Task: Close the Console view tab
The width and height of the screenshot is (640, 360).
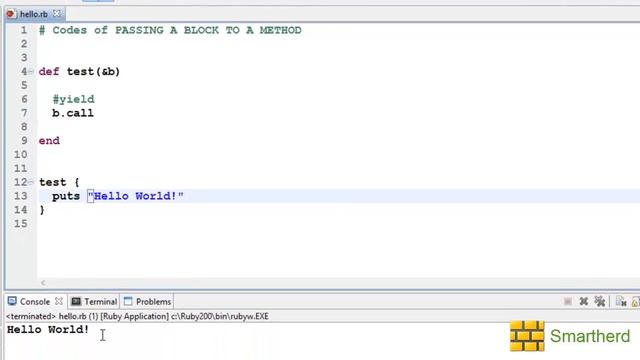Action: 59,301
